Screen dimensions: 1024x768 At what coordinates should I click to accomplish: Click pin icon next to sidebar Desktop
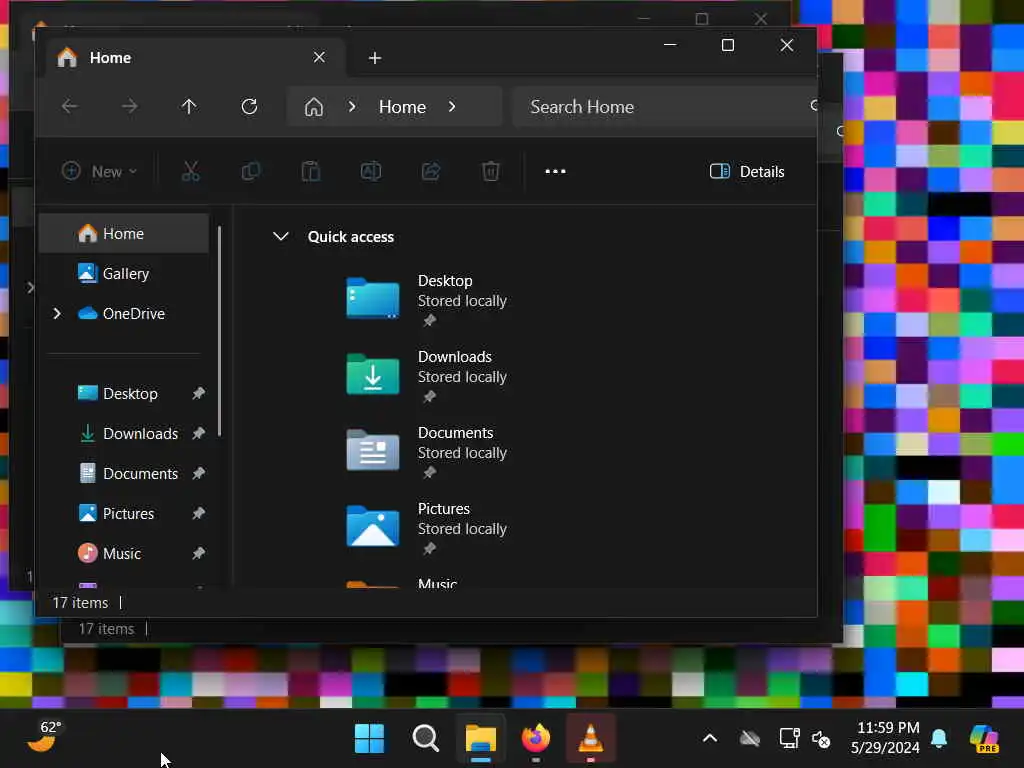coord(199,393)
